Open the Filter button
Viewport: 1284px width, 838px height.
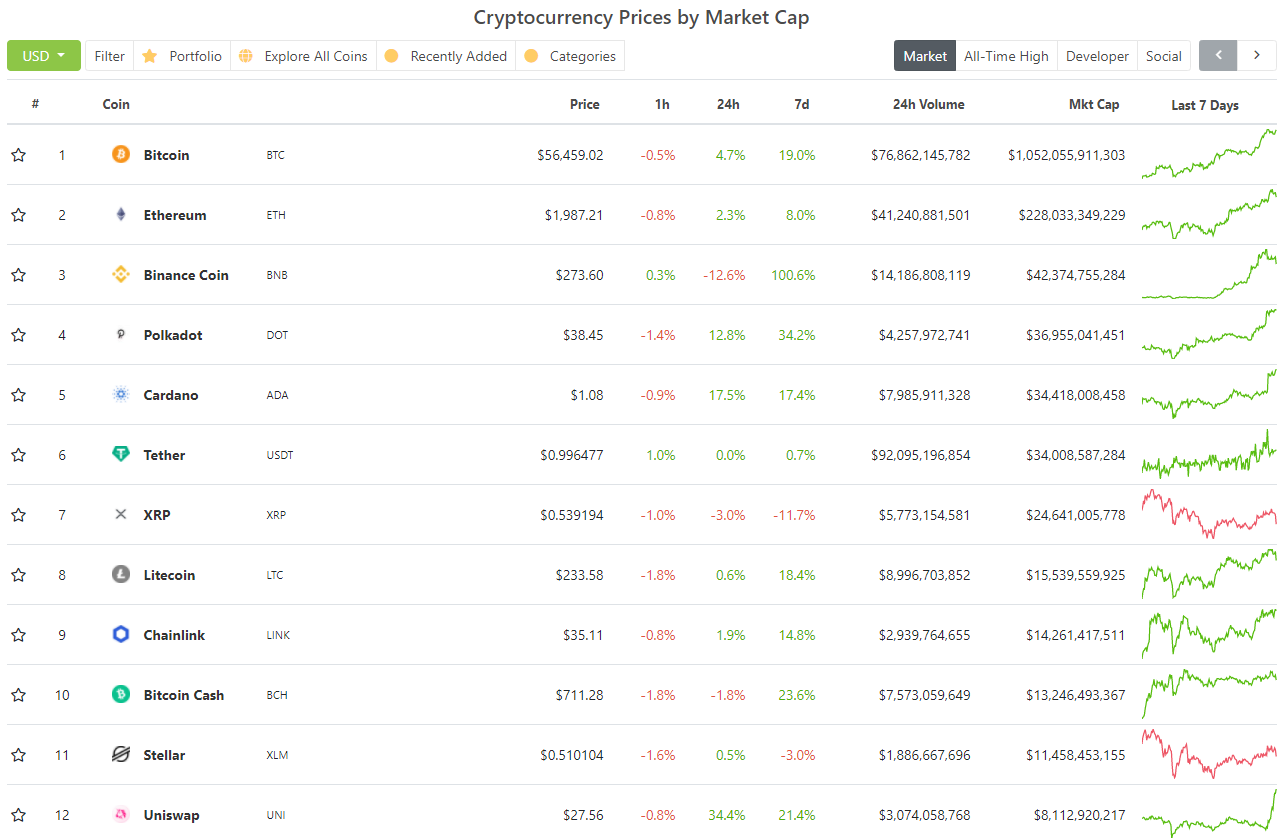point(110,56)
